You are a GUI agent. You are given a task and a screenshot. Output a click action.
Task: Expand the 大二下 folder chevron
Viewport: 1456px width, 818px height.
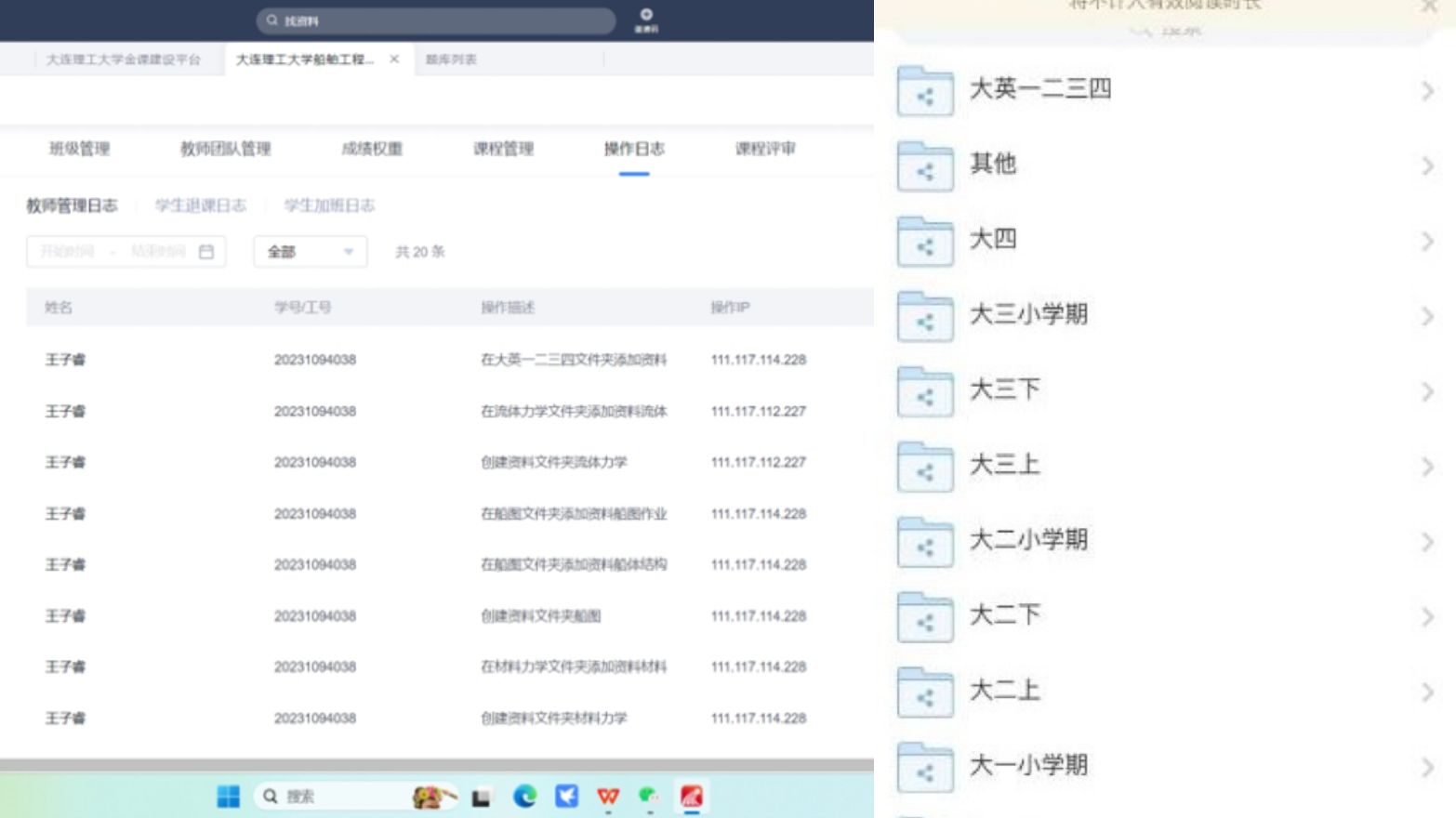click(x=1427, y=617)
